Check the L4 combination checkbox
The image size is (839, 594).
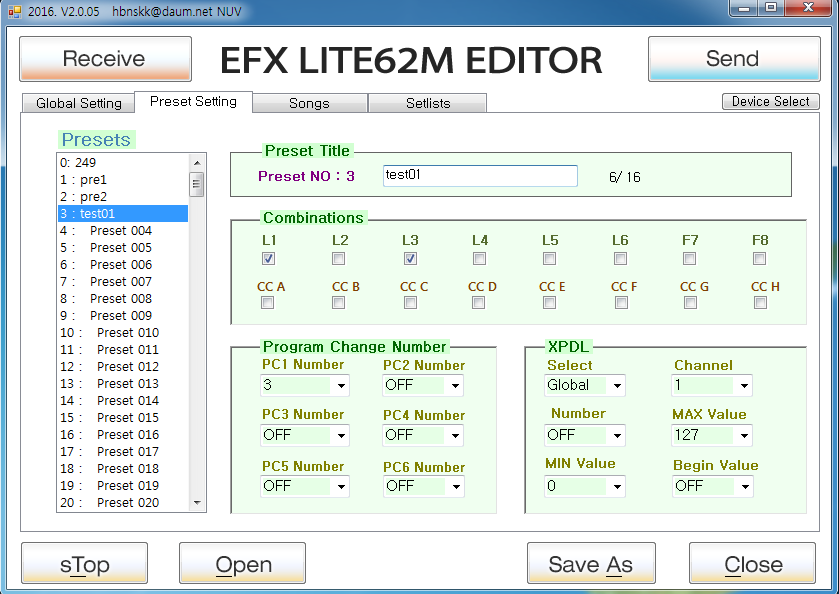point(479,259)
